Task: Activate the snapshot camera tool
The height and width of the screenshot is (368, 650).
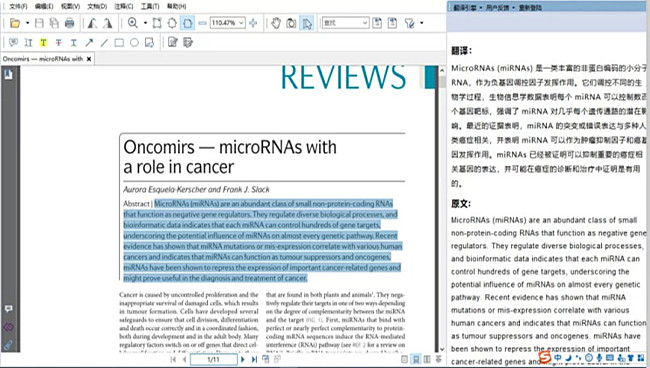Action: point(291,23)
